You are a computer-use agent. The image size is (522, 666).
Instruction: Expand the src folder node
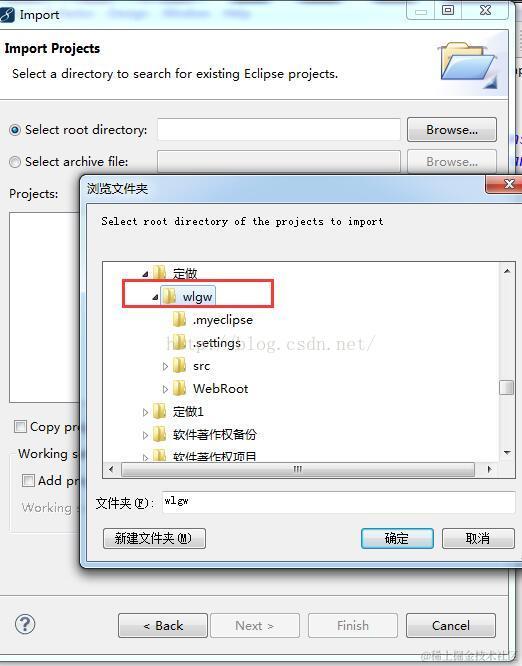[x=165, y=366]
